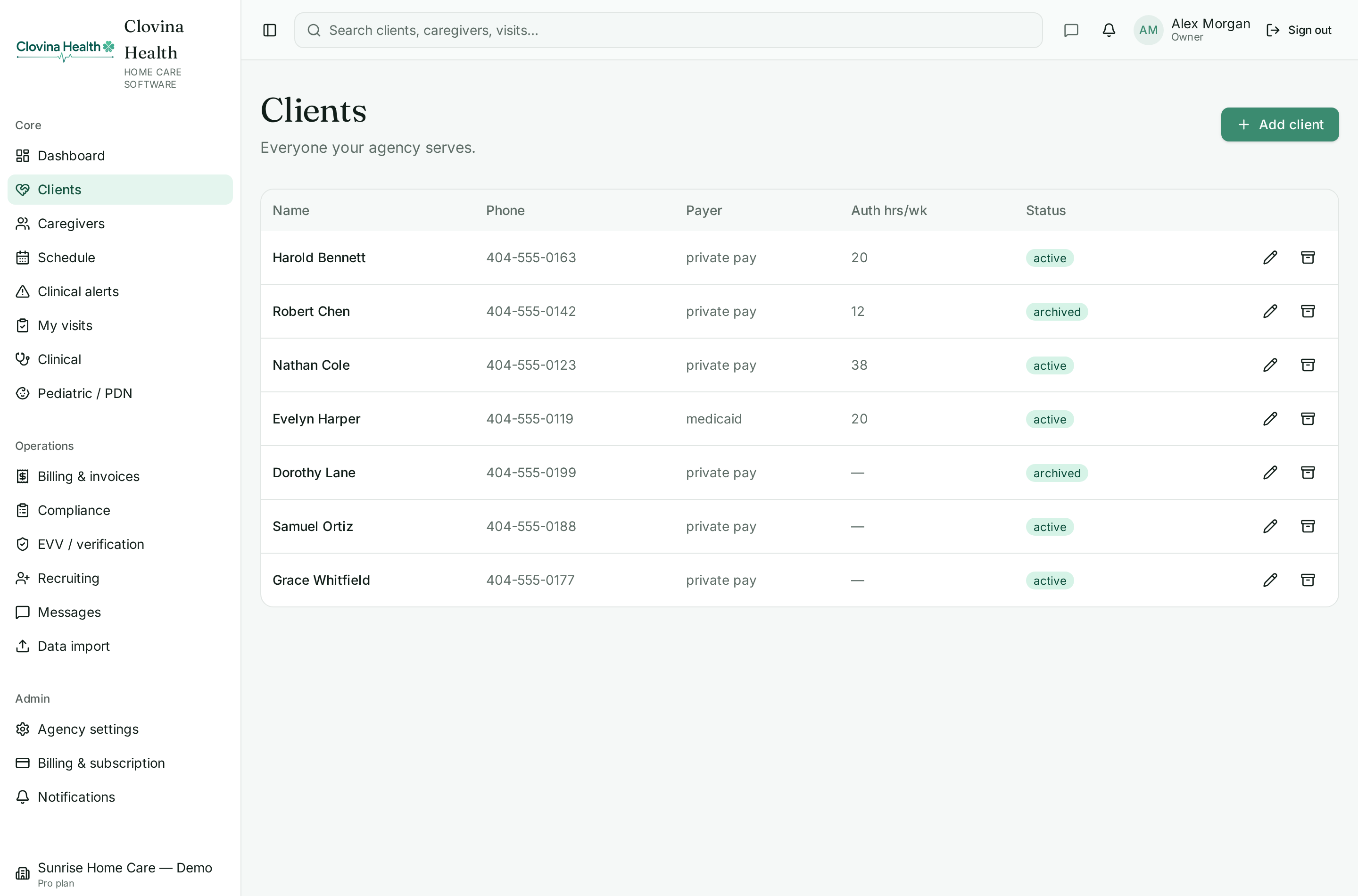The image size is (1358, 896).
Task: Click the Grace Whitfield name
Action: pyautogui.click(x=322, y=580)
